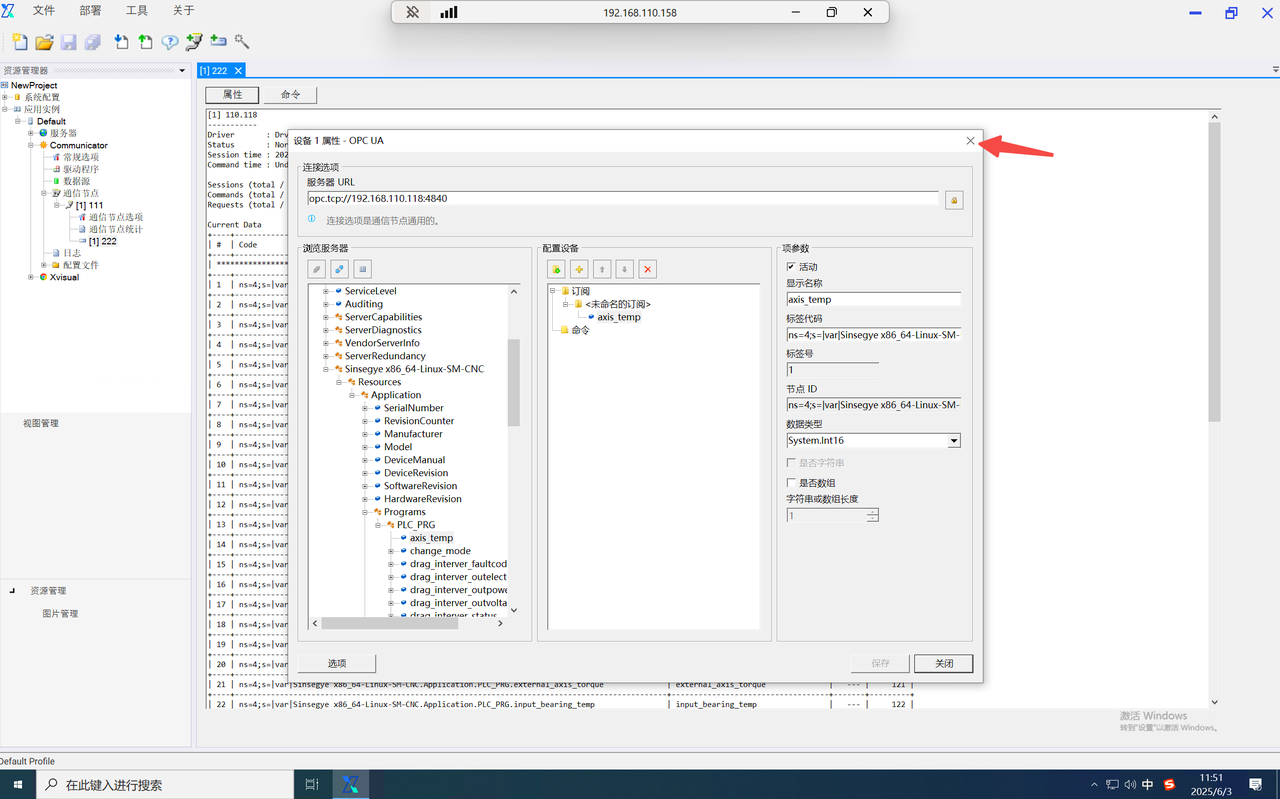Collapse the 订阅 folder node
The height and width of the screenshot is (799, 1280).
pyautogui.click(x=552, y=291)
